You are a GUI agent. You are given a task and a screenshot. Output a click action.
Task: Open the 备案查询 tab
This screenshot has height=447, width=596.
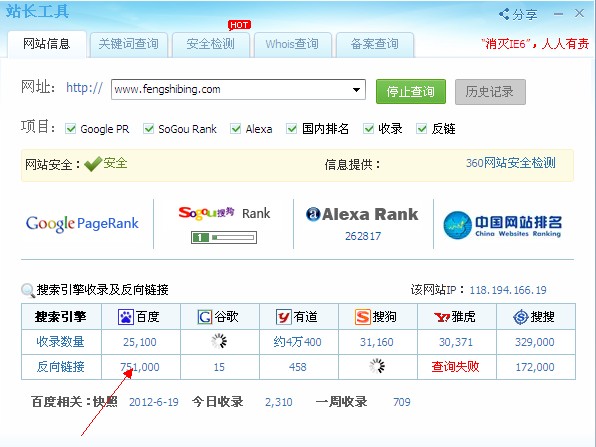coord(375,44)
